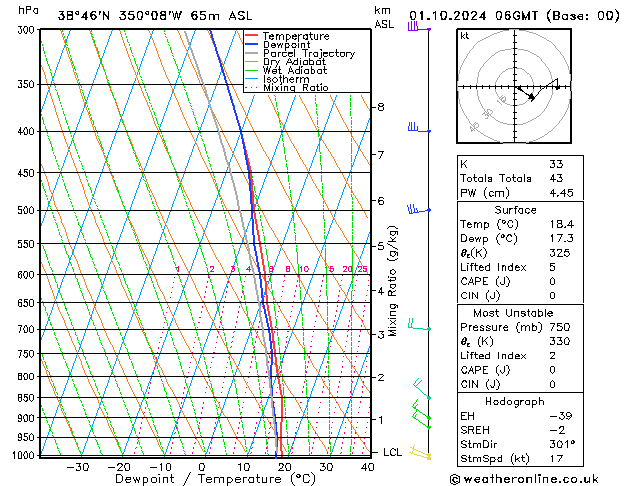Click the pink dotted Mixing Ratio legend line
This screenshot has width=629, height=486.
pyautogui.click(x=252, y=88)
